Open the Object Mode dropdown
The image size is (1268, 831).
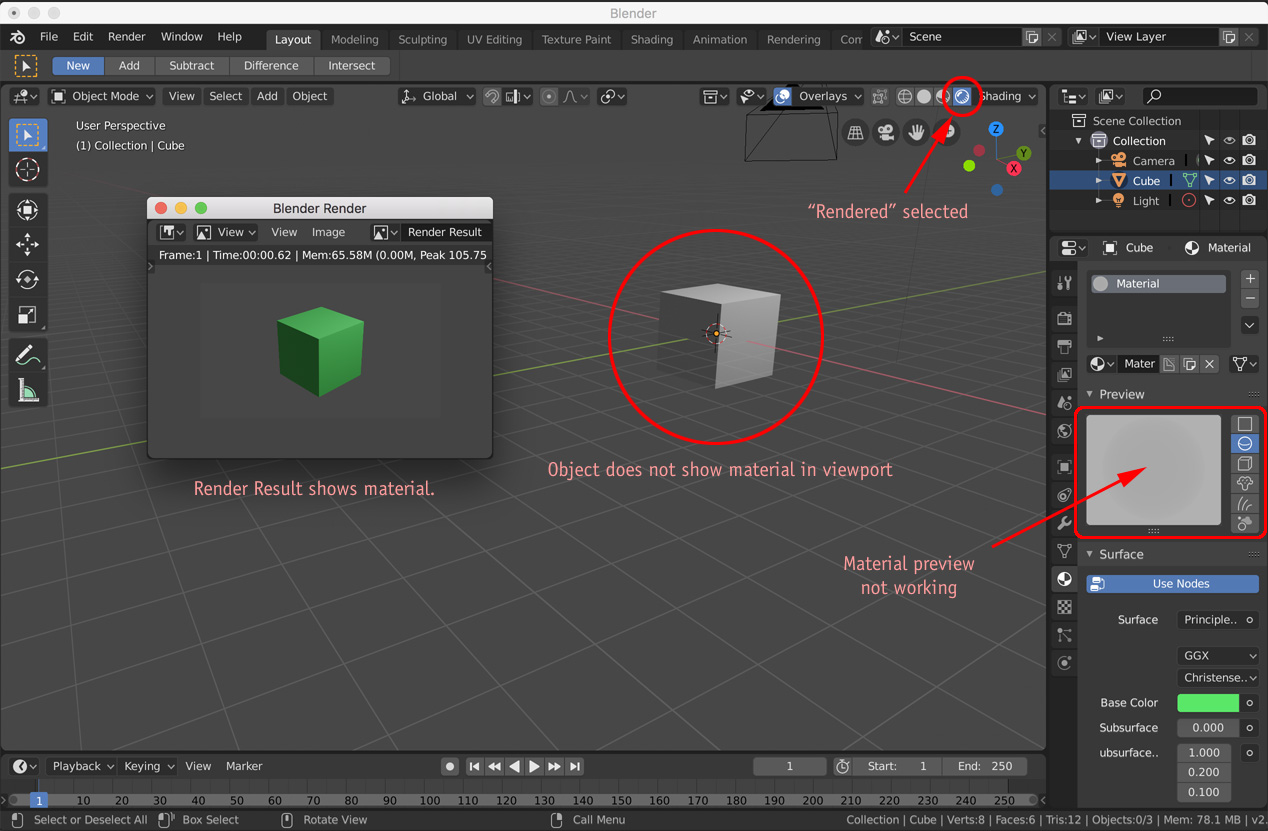(102, 96)
